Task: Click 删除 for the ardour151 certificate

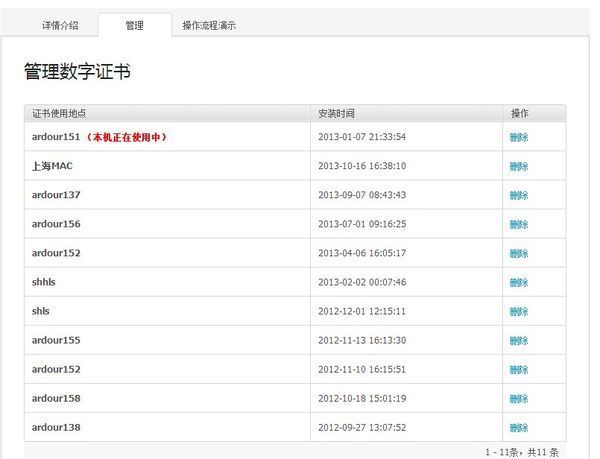Action: [518, 137]
